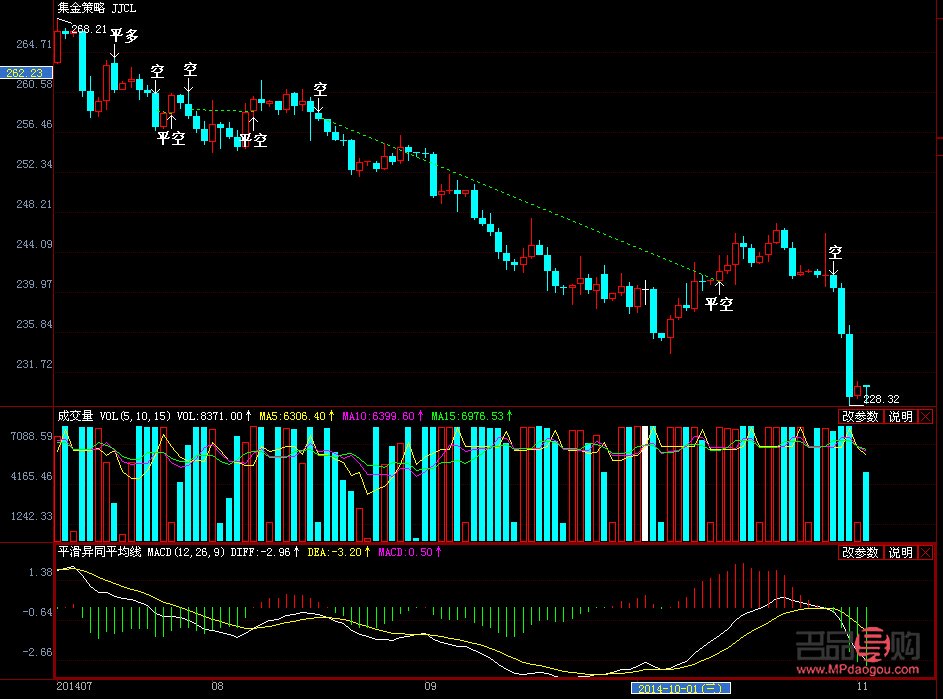The width and height of the screenshot is (943, 699).
Task: Click the -0.64 MACD axis label
Action: (x=37, y=612)
